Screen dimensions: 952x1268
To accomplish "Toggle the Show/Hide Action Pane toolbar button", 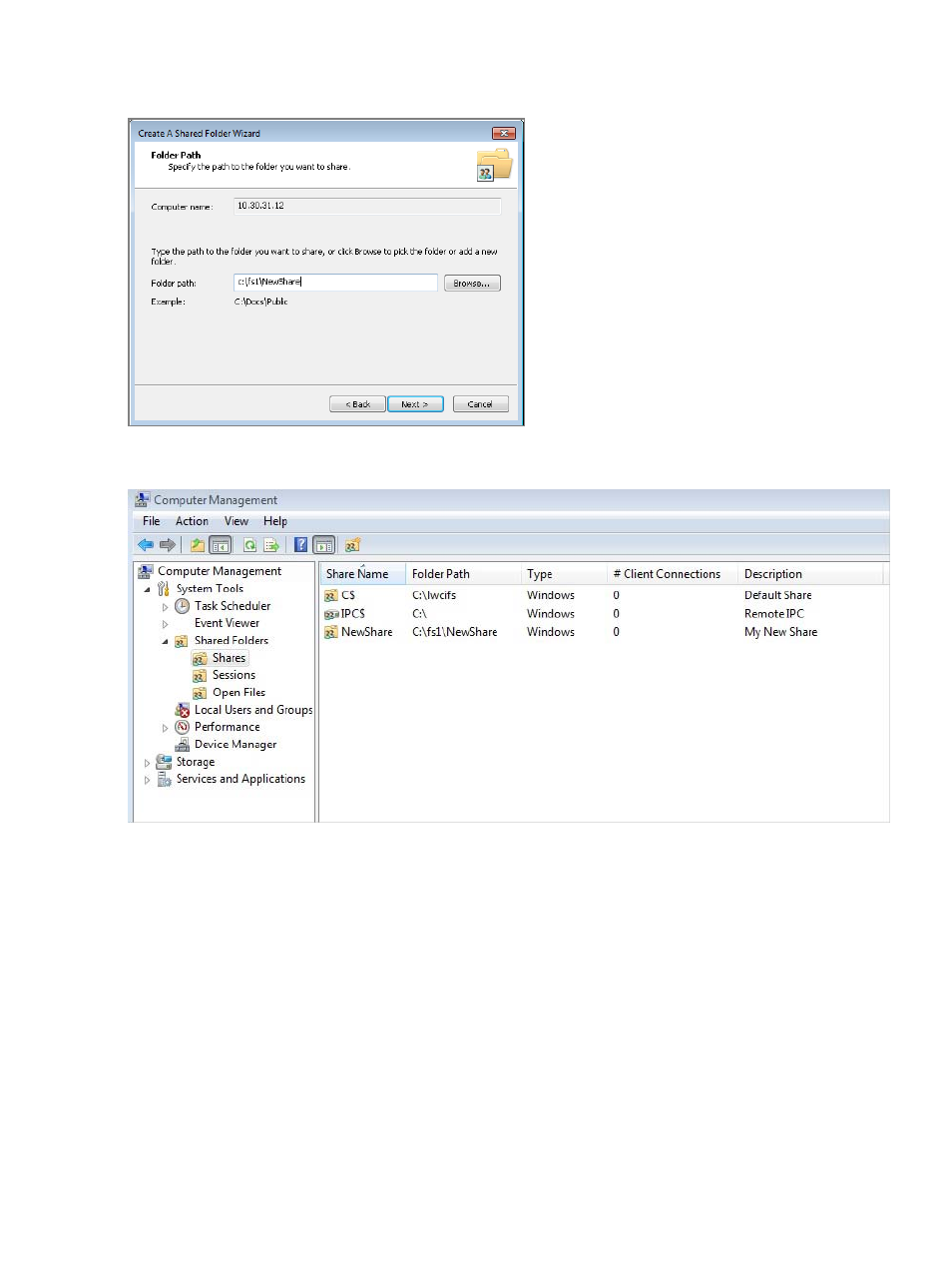I will [x=323, y=545].
